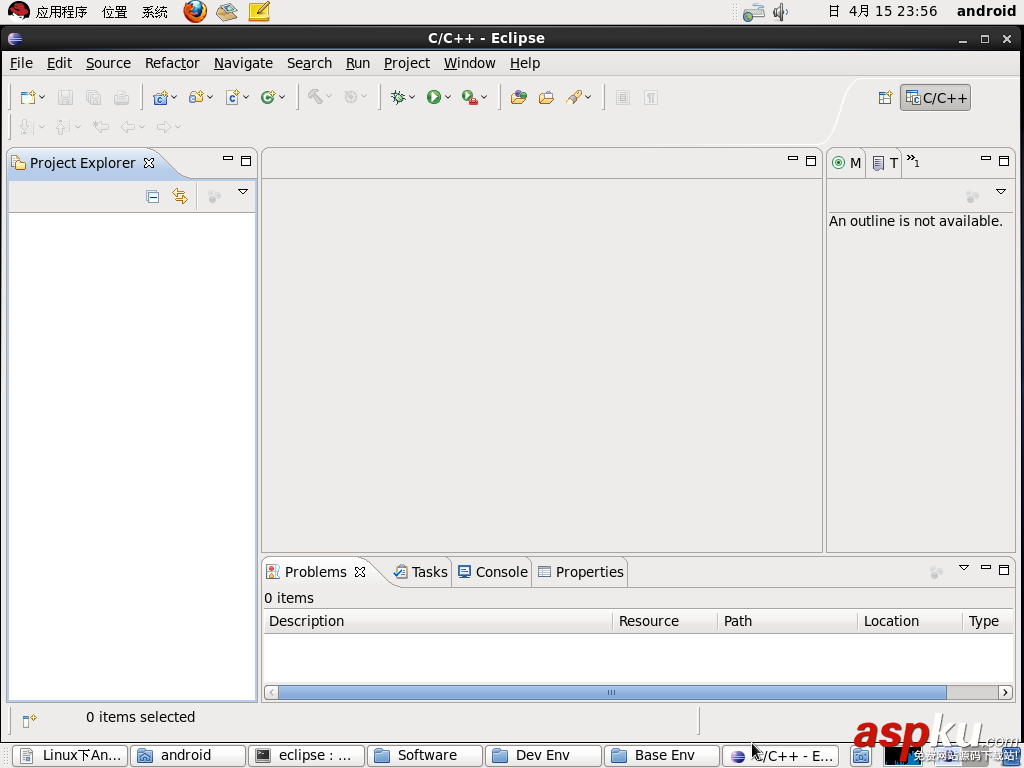This screenshot has width=1024, height=768.
Task: Open dropdown beside External Tools icon
Action: click(484, 97)
